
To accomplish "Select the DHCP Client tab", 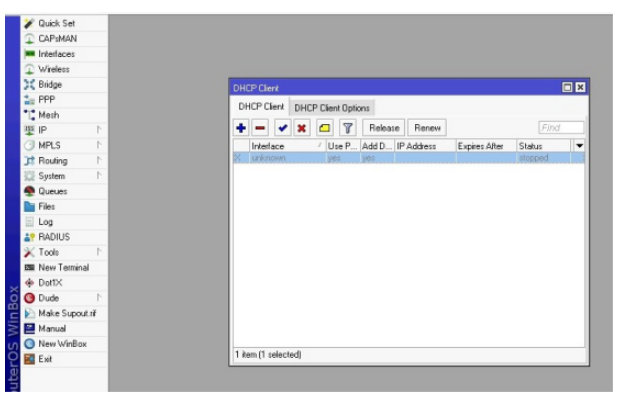I will [260, 107].
